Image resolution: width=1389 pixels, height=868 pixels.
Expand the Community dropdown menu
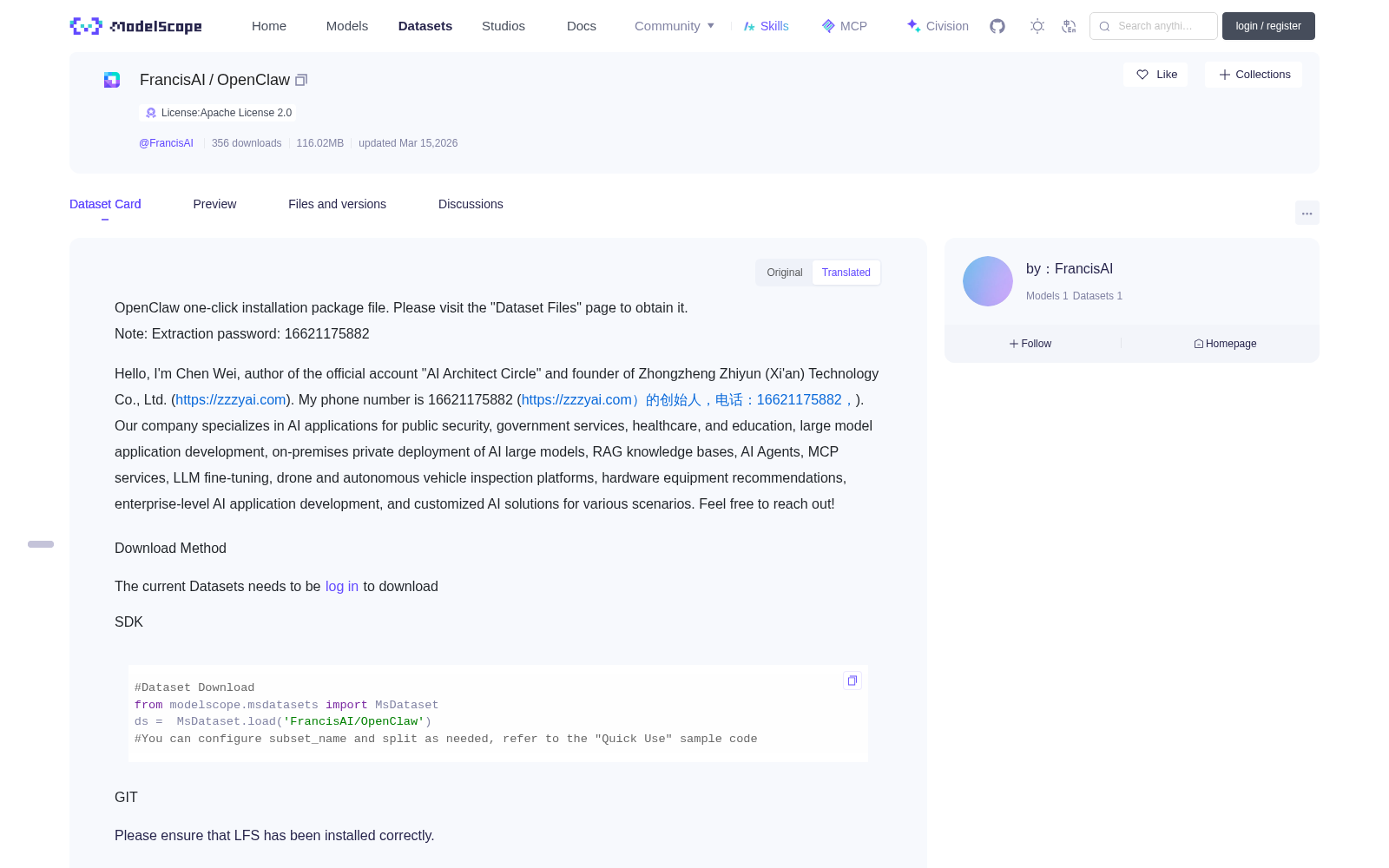coord(675,26)
